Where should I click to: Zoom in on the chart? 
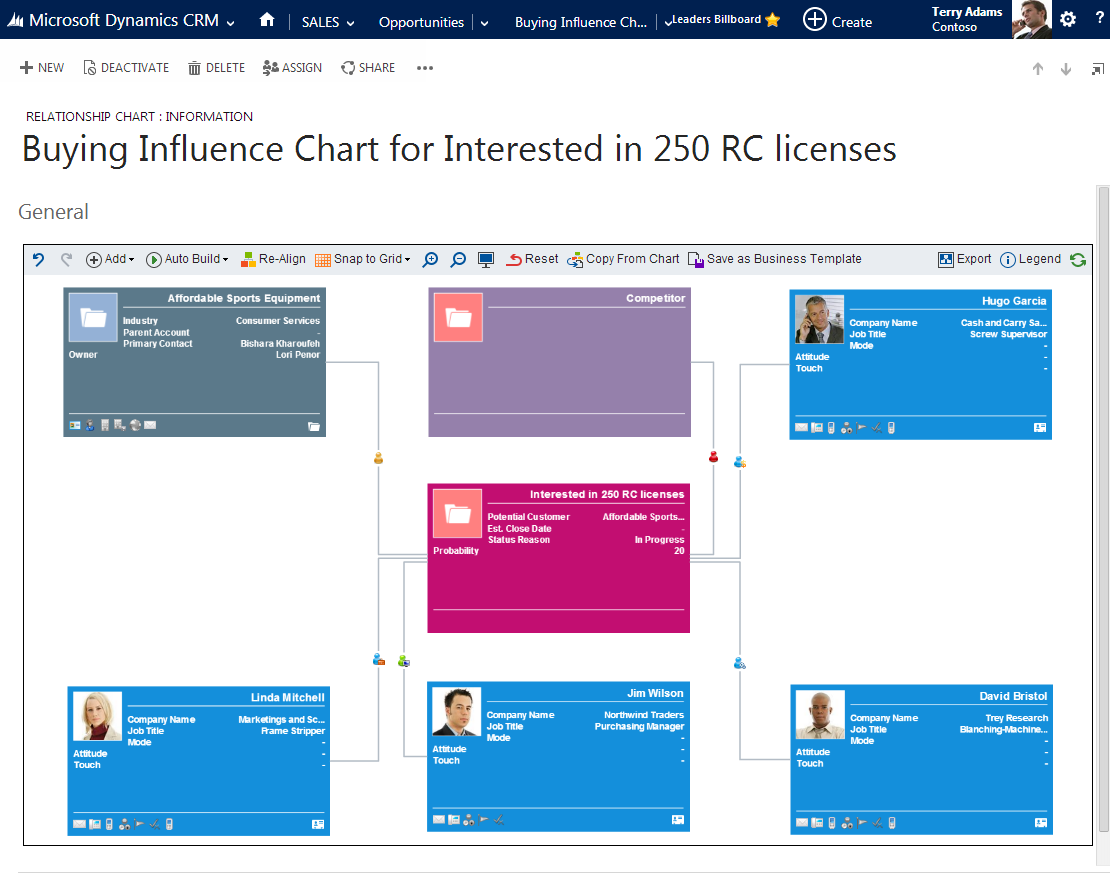430,260
